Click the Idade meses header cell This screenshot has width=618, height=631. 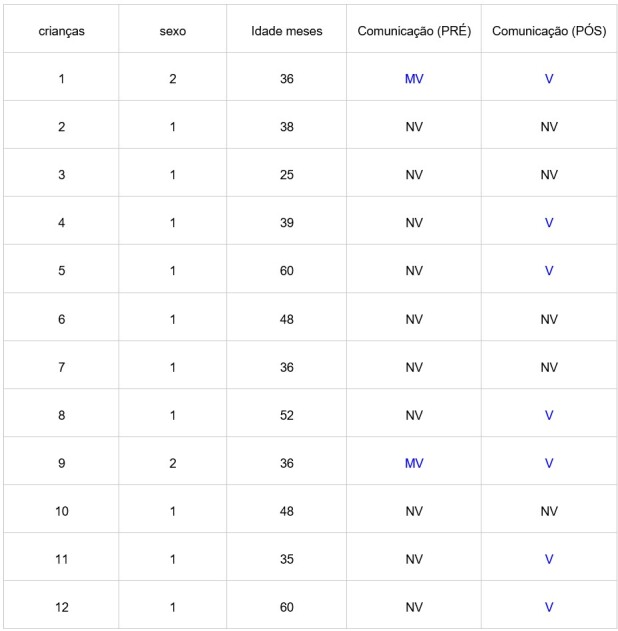coord(286,31)
